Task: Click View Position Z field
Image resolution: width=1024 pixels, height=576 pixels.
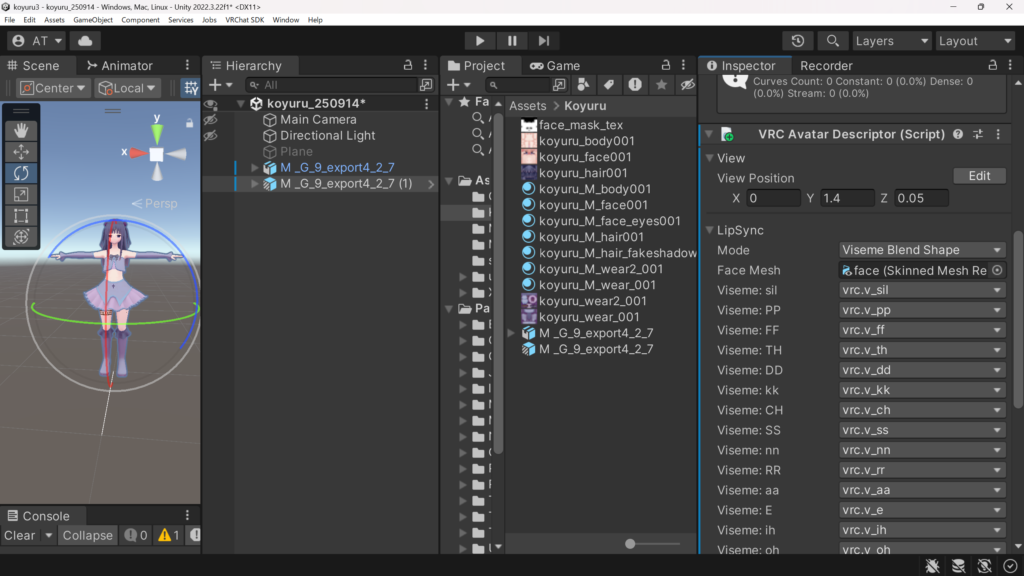Action: tap(921, 198)
